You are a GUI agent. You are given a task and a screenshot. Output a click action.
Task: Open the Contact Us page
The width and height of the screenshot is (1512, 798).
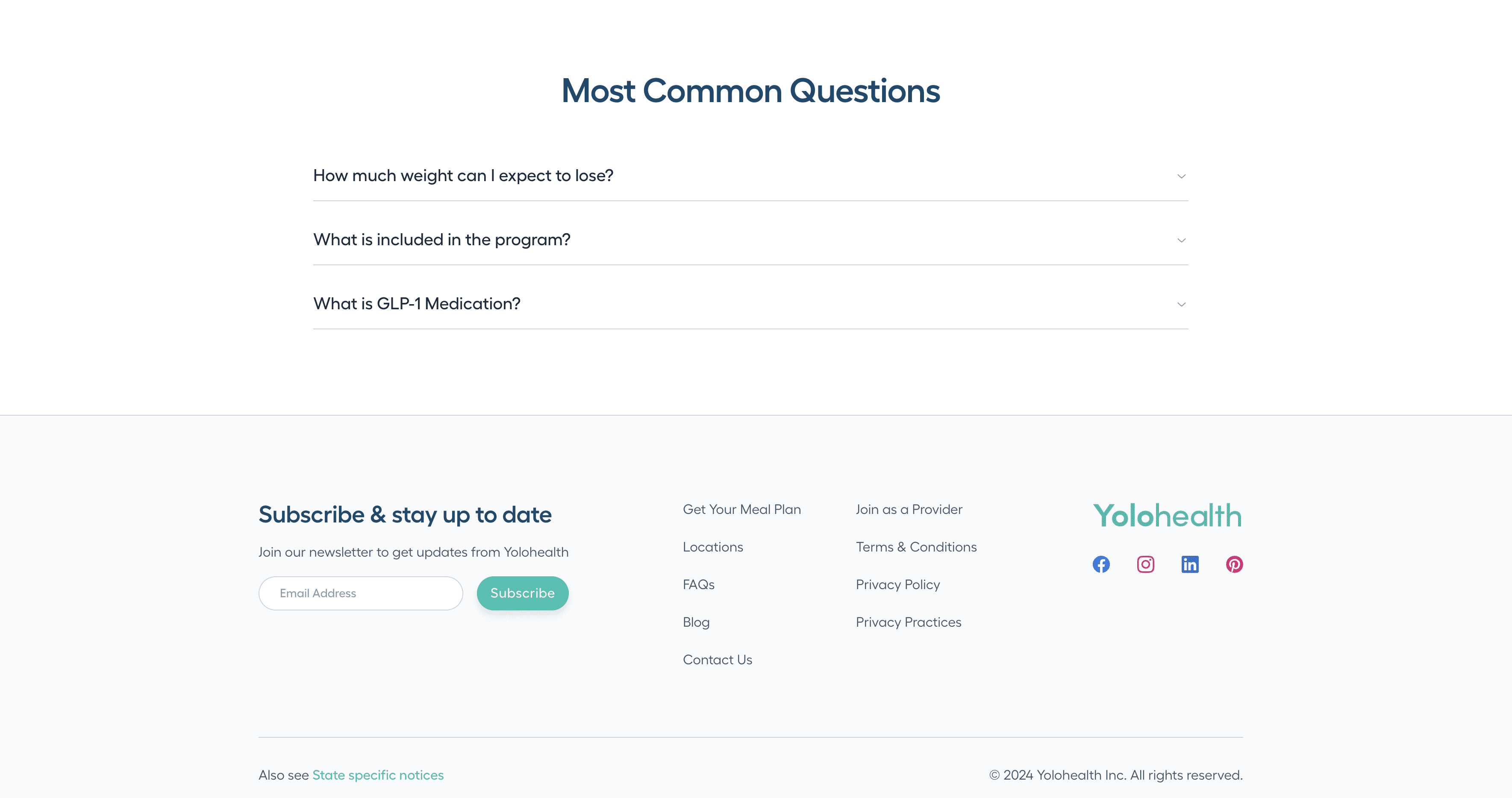(x=717, y=660)
